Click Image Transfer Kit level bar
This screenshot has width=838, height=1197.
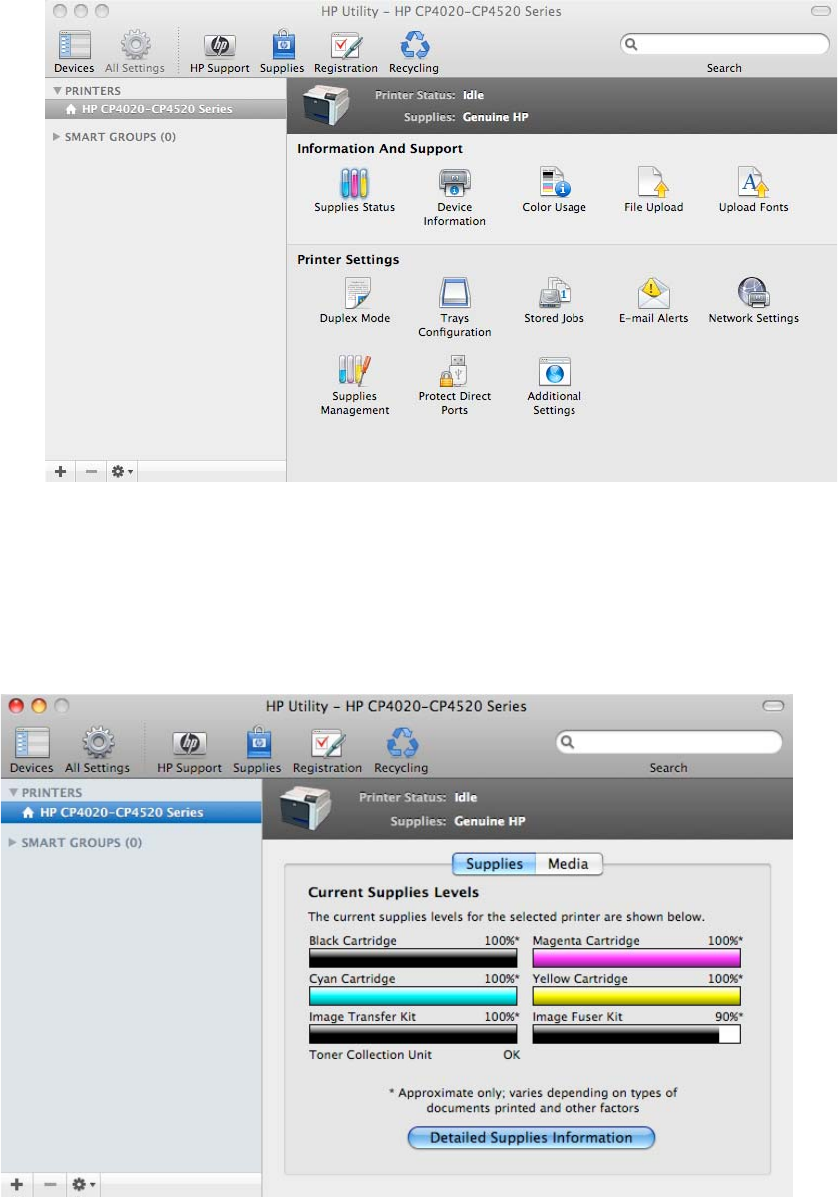point(413,1034)
